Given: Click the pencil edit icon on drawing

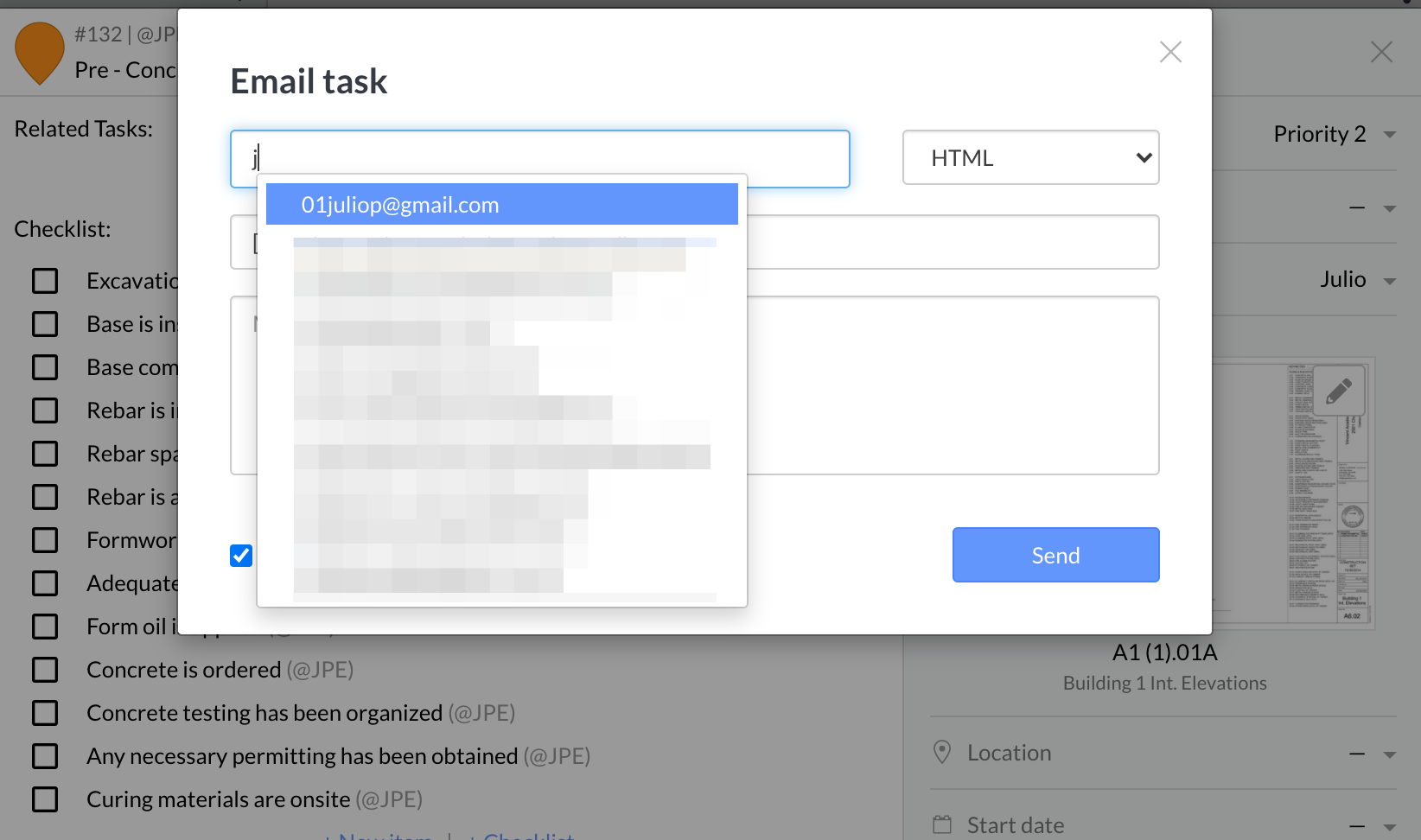Looking at the screenshot, I should [x=1339, y=391].
